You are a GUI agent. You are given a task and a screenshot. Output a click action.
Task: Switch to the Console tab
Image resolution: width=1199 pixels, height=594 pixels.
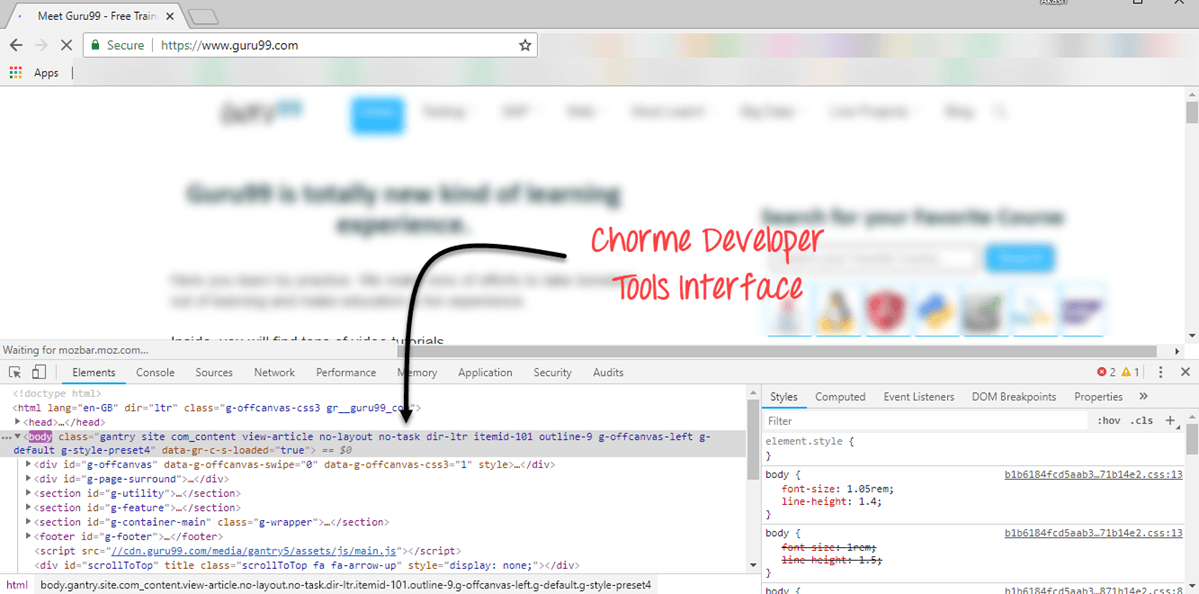pos(155,372)
